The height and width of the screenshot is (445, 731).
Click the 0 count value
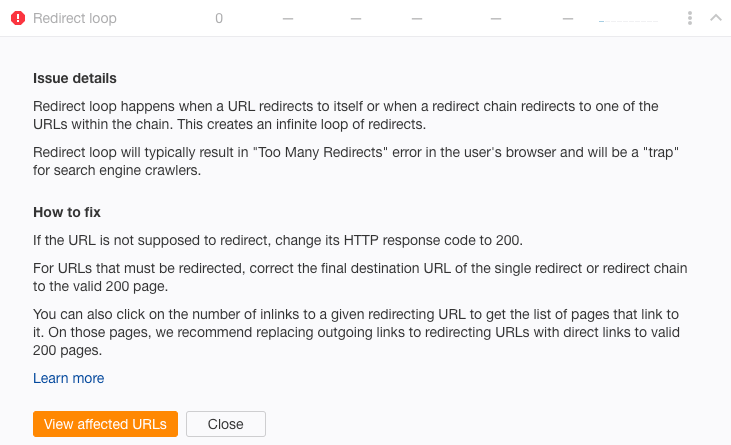219,18
